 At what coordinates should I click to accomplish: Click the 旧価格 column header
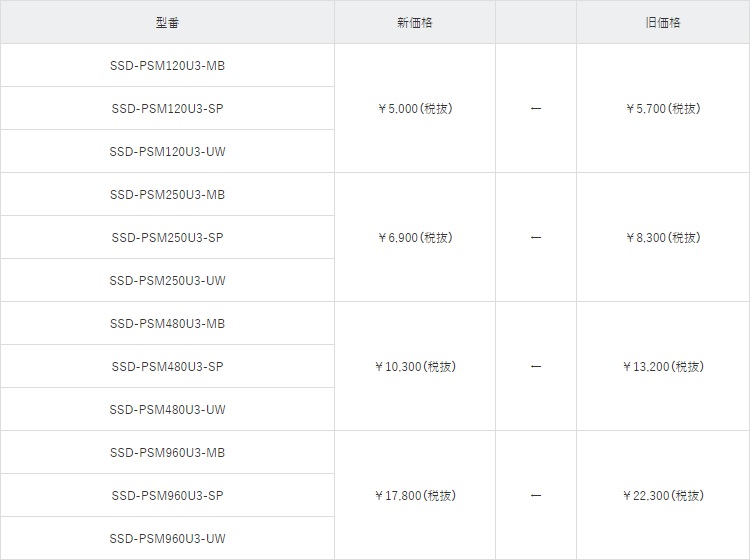pos(662,22)
